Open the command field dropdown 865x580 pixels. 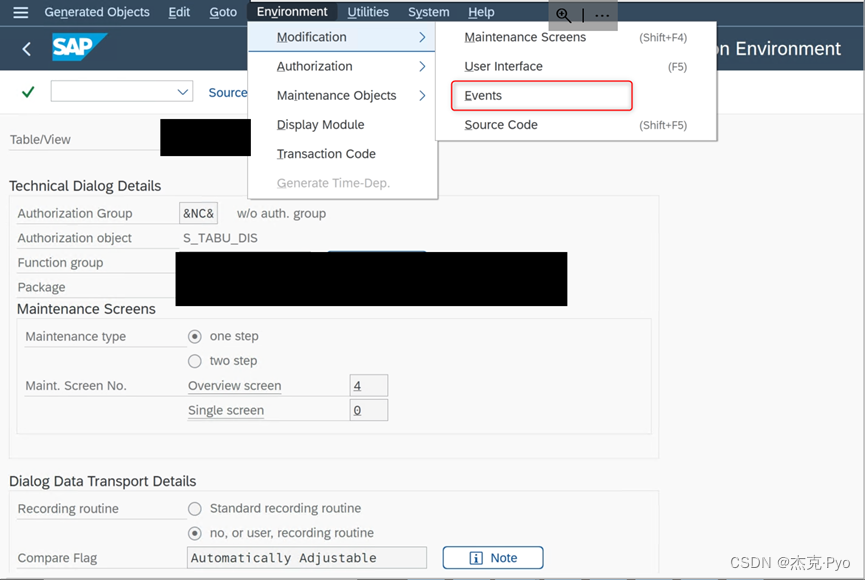pyautogui.click(x=184, y=91)
